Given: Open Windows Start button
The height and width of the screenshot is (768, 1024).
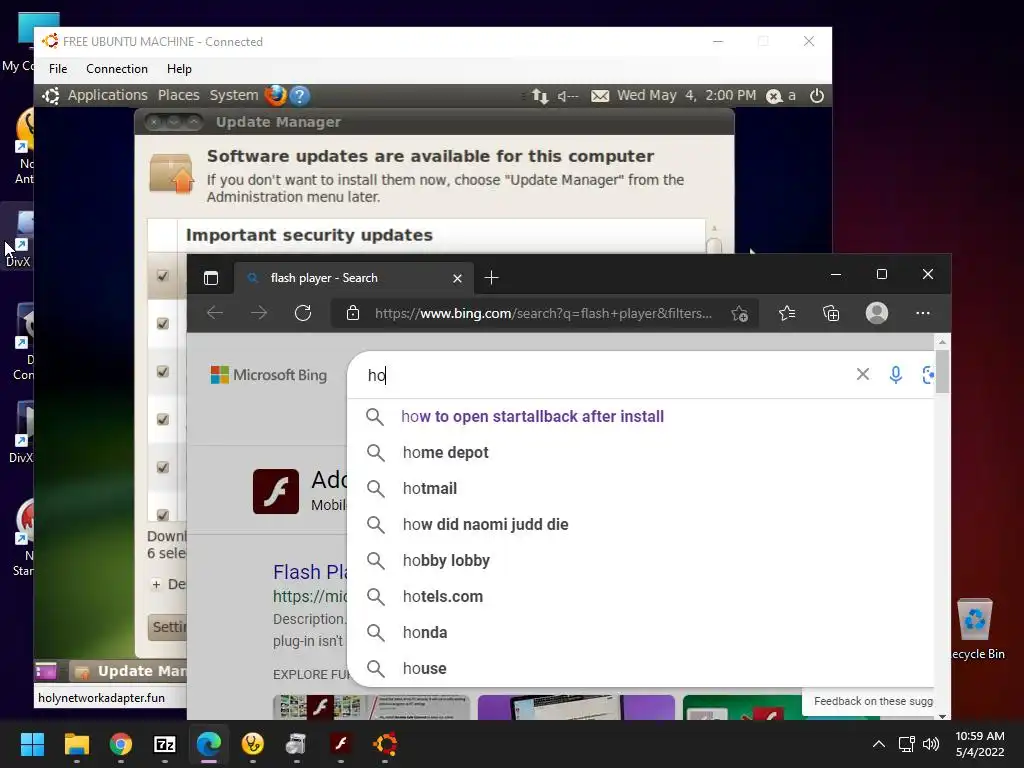Looking at the screenshot, I should click(32, 744).
